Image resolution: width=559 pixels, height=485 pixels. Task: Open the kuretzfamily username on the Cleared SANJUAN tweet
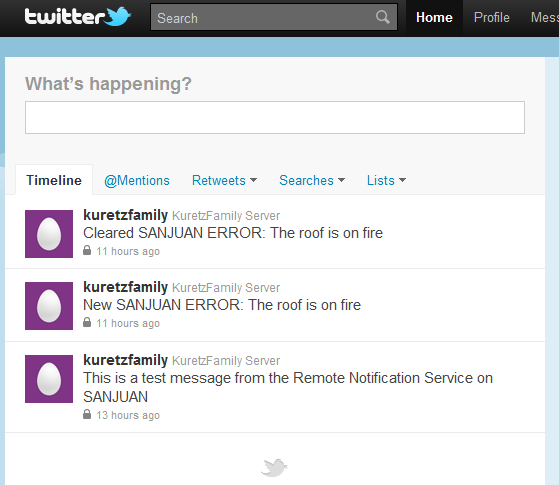tap(125, 215)
